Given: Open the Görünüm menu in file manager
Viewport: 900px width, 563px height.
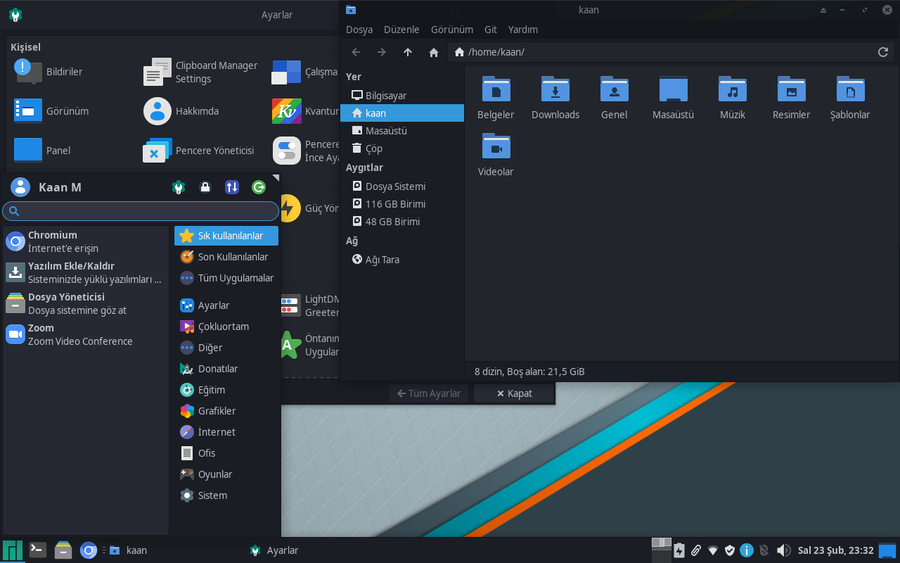Looking at the screenshot, I should coord(451,30).
